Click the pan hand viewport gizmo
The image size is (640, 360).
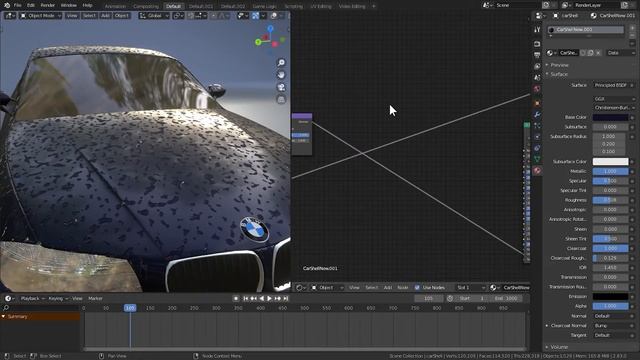click(281, 75)
